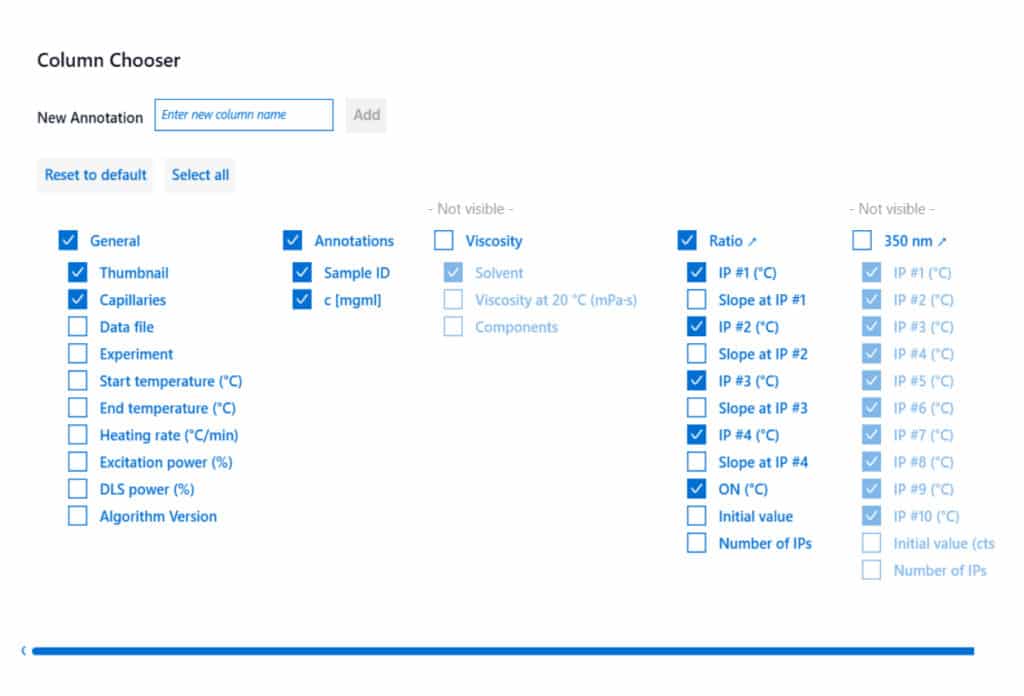Check Slope at IP #1 under Ratio

(x=697, y=300)
